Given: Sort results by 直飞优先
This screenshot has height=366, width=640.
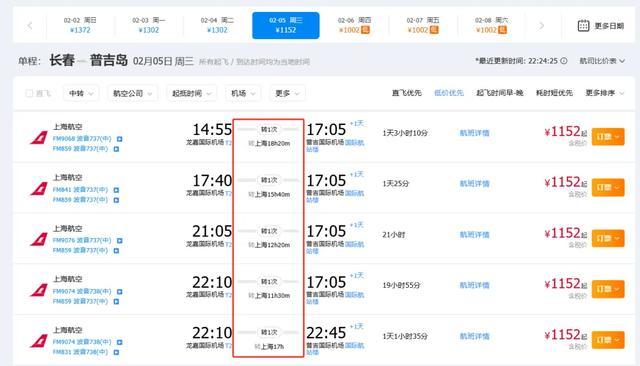Looking at the screenshot, I should pyautogui.click(x=407, y=93).
